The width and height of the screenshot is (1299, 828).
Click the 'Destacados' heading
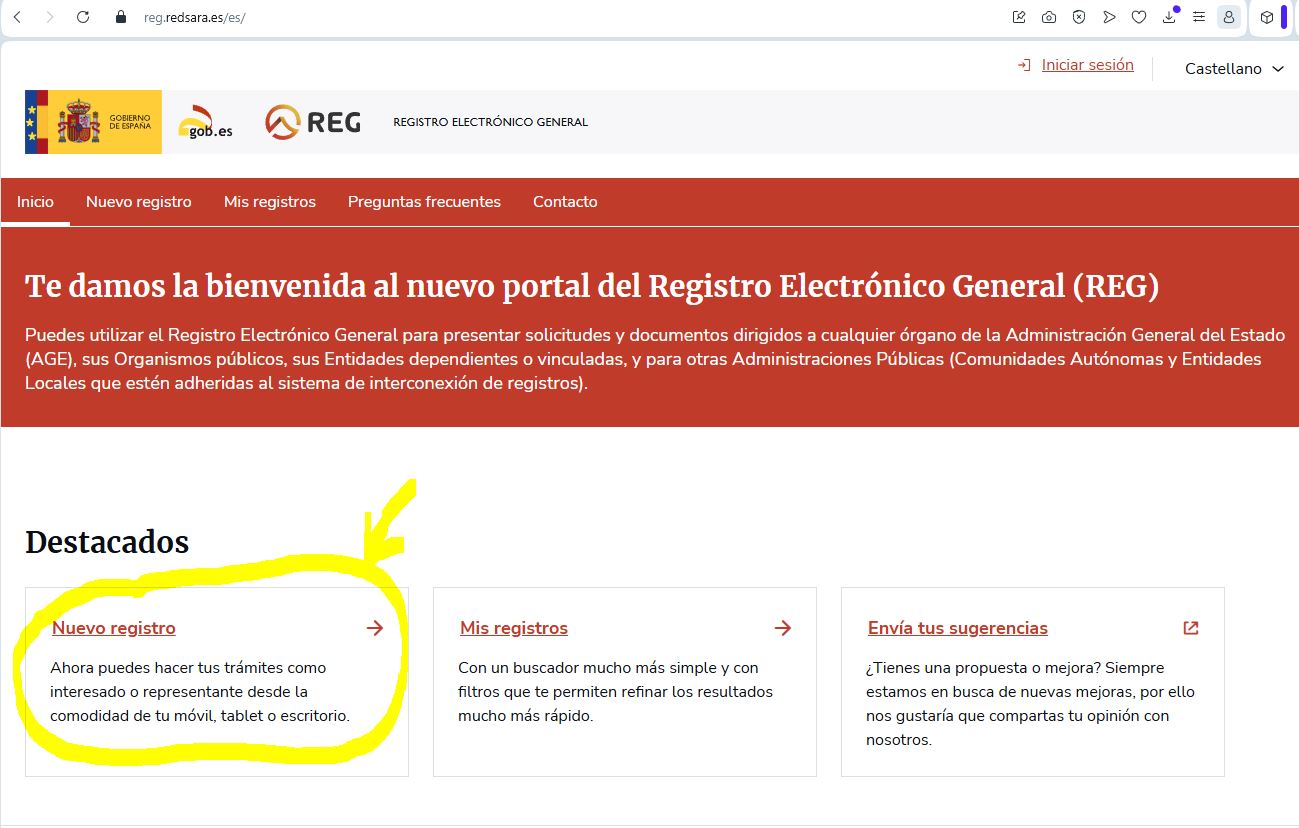(107, 542)
